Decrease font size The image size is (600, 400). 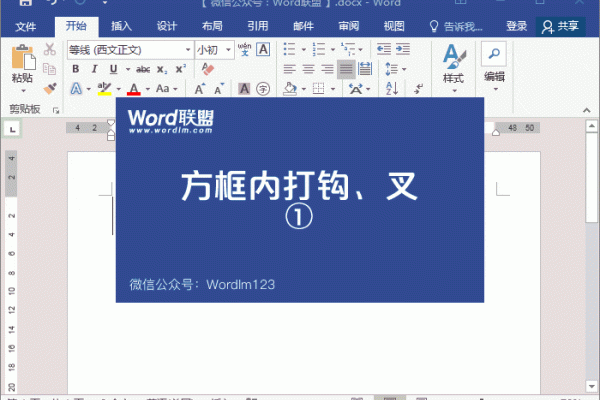point(219,89)
